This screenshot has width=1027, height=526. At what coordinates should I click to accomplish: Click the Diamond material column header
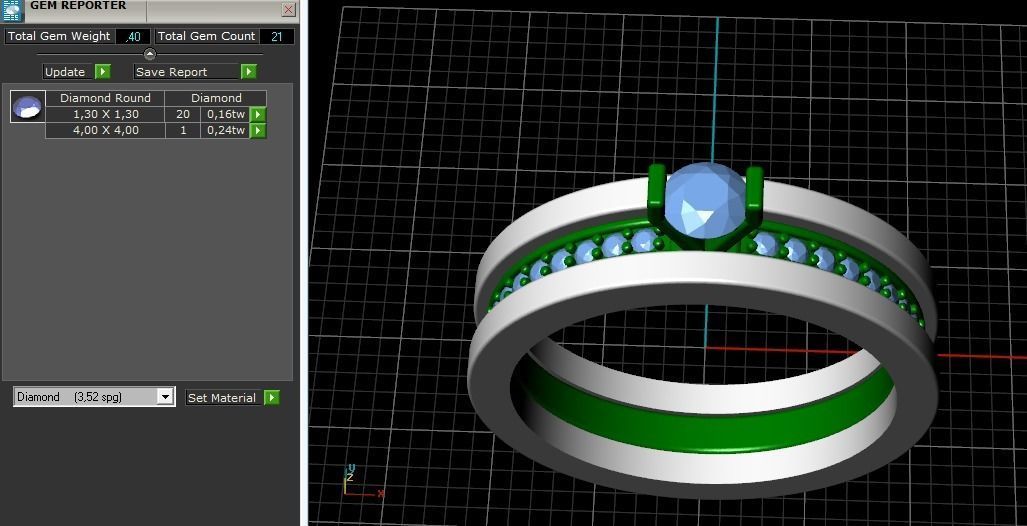pos(216,98)
